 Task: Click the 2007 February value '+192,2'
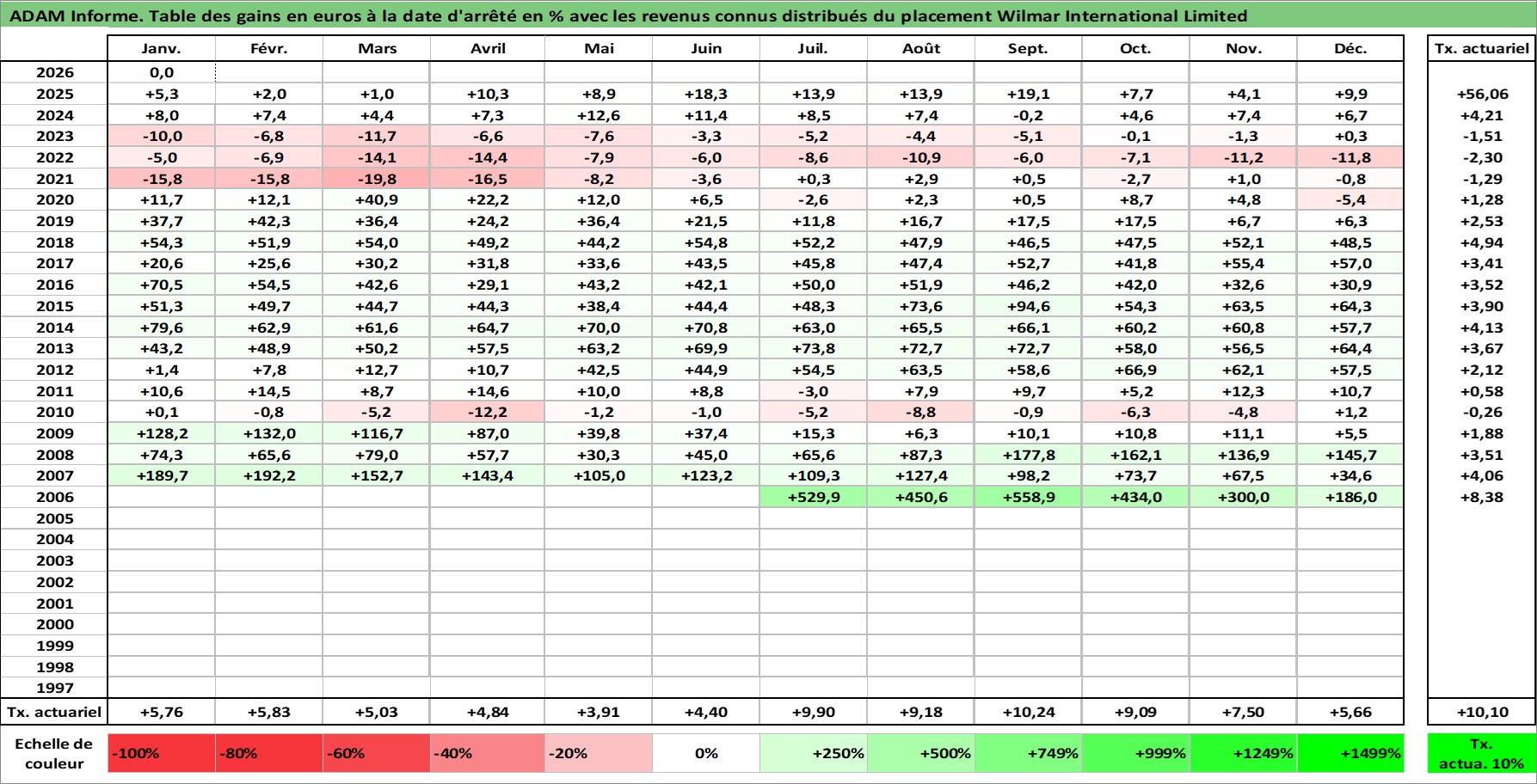(269, 475)
